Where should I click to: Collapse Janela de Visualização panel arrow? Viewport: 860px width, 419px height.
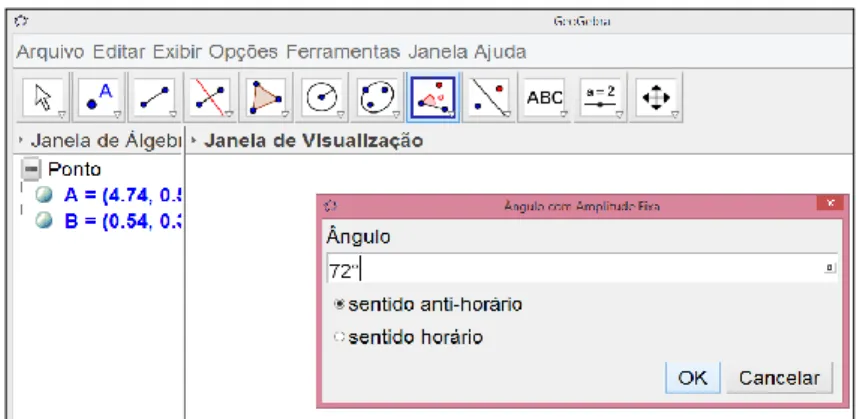coord(193,141)
